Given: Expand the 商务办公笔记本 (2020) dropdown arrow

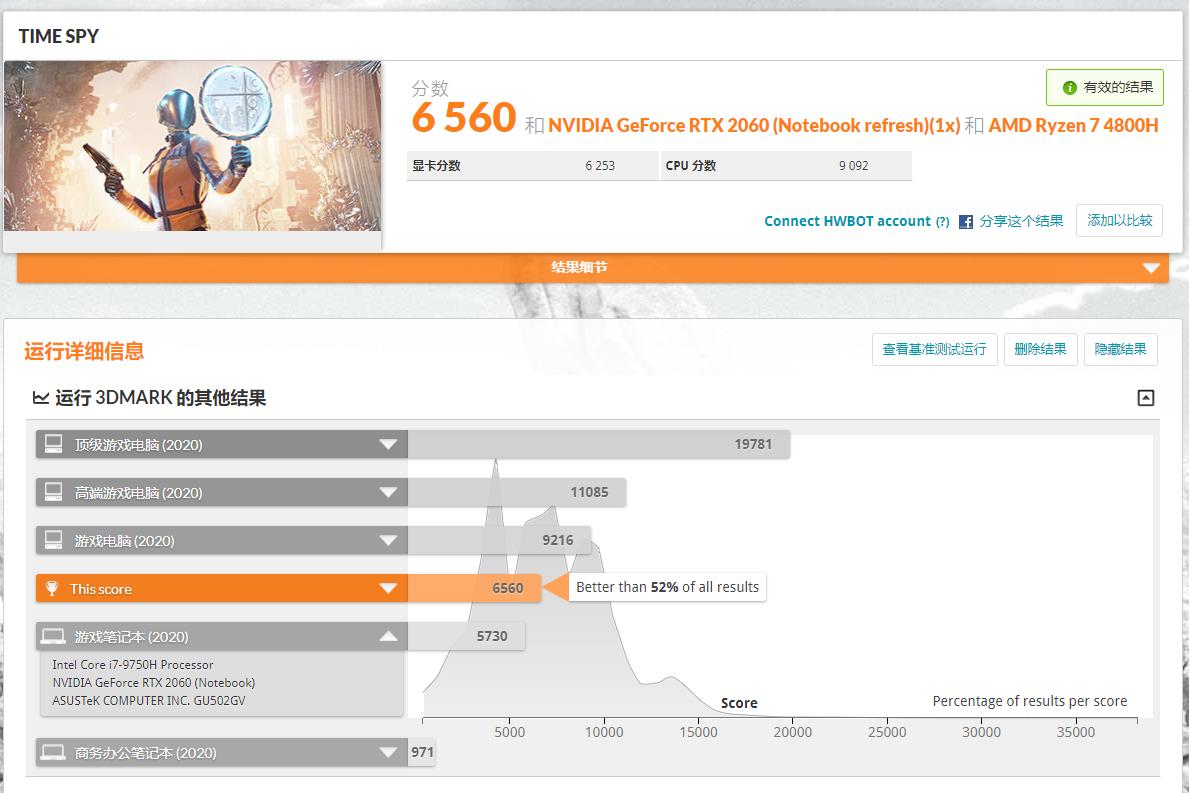Looking at the screenshot, I should [390, 751].
